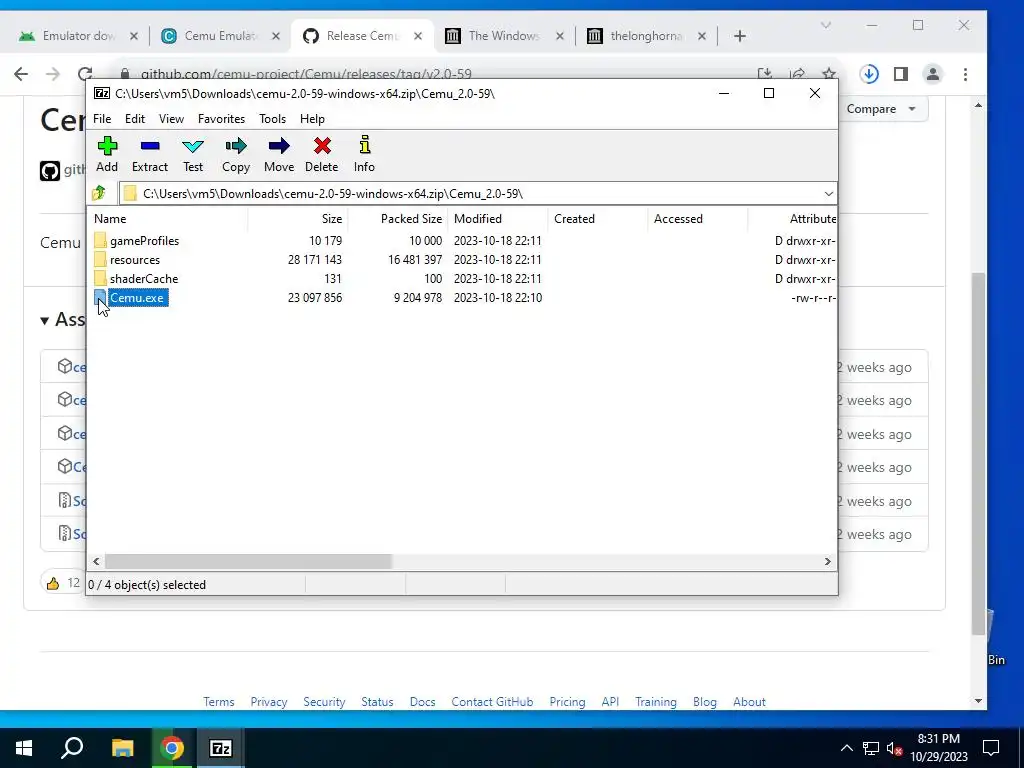
Task: Open Chrome downloads icon
Action: 869,74
